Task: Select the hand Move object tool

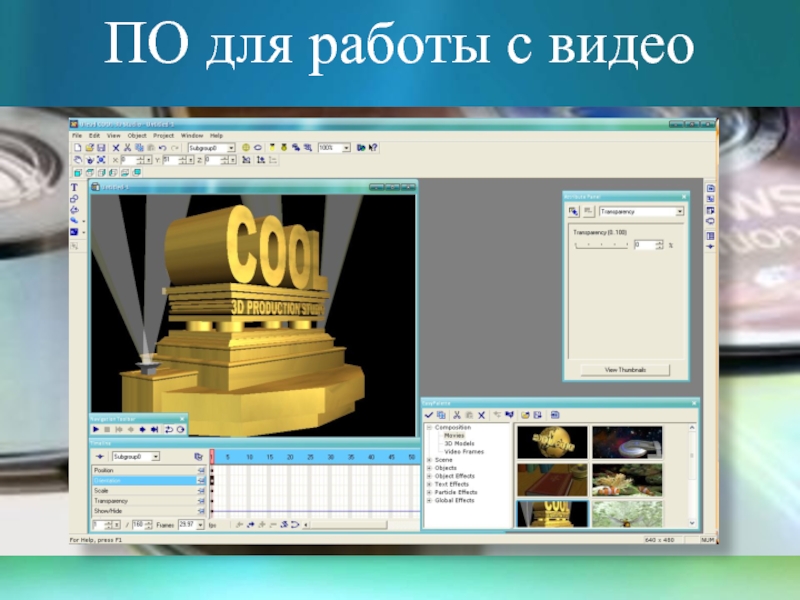Action: click(x=78, y=160)
